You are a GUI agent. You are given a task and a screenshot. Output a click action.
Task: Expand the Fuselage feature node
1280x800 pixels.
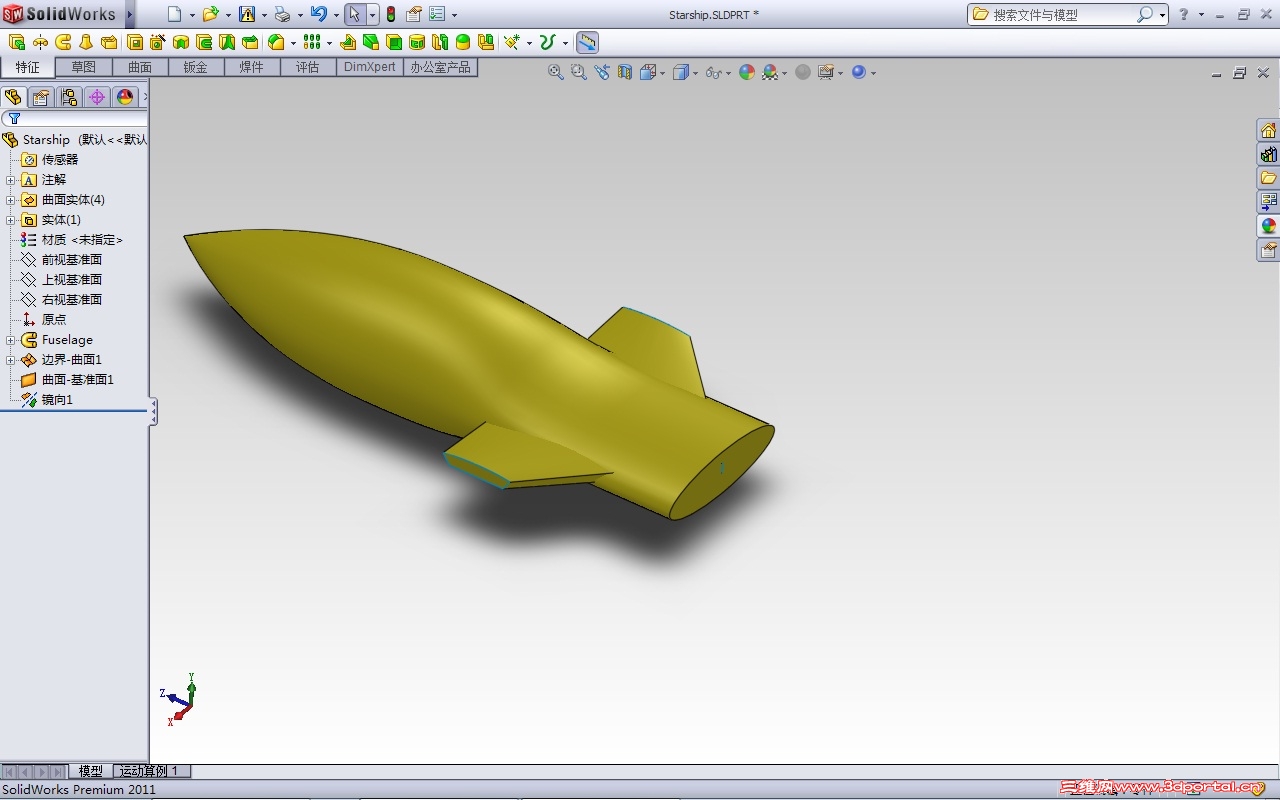[x=10, y=340]
